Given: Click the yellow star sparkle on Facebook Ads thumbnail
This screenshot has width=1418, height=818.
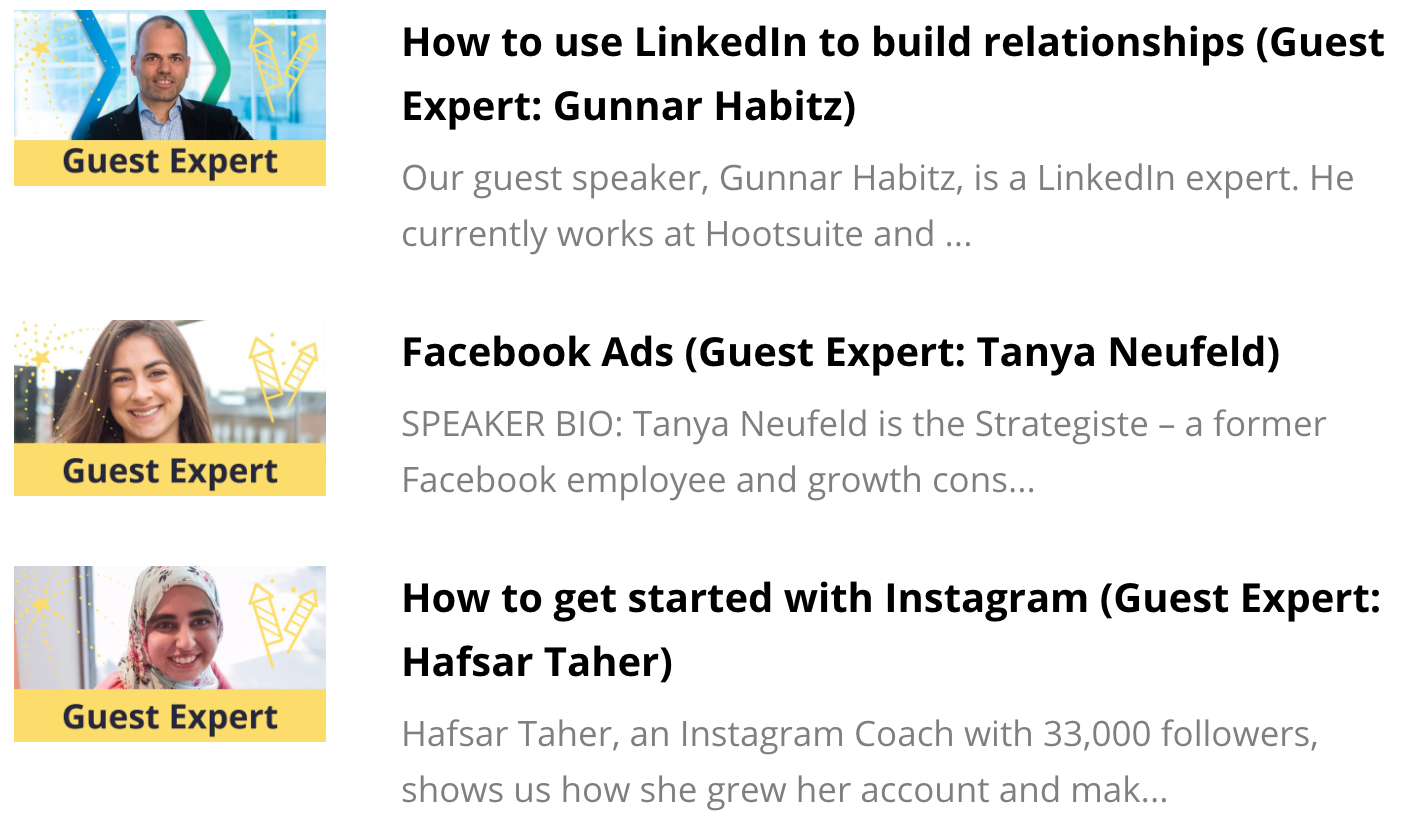Looking at the screenshot, I should (x=41, y=357).
